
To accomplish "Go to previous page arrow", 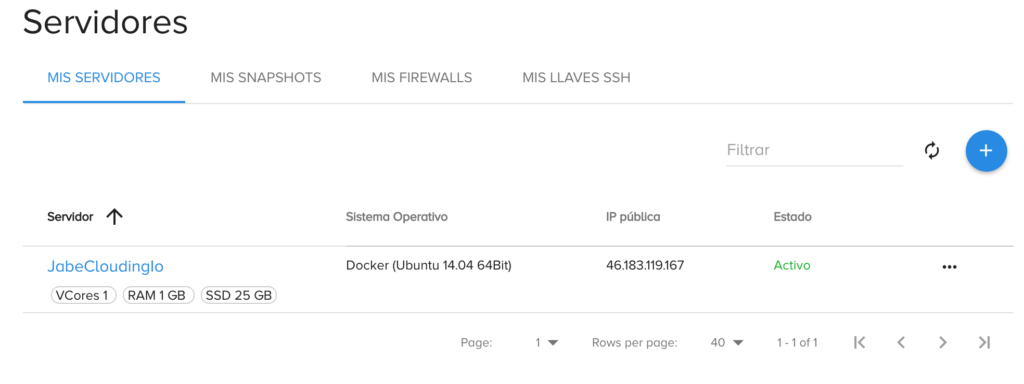I will point(901,342).
